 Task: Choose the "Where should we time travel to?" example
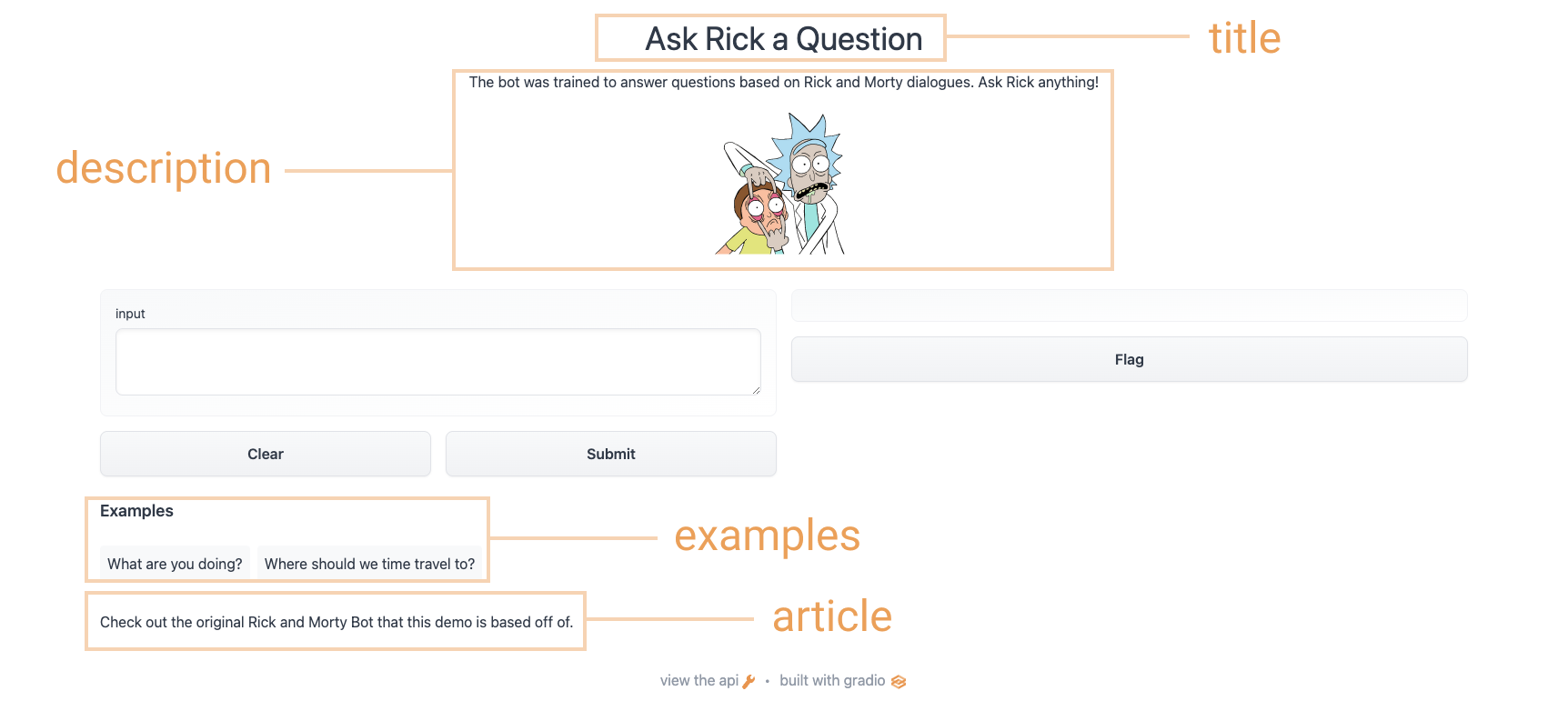tap(369, 564)
